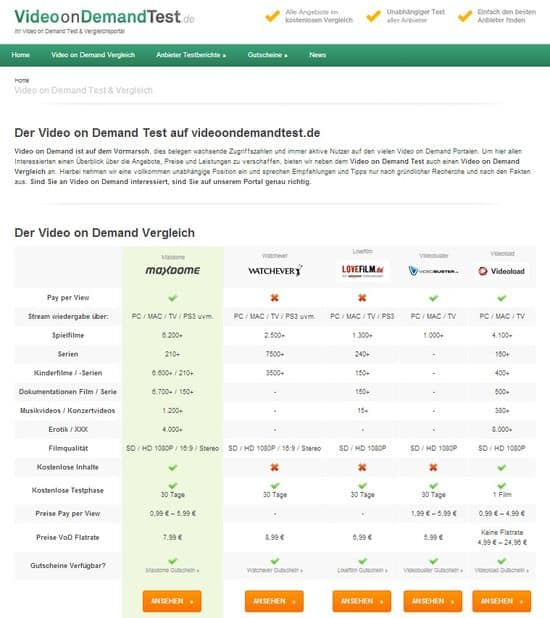Click the 'Spielfilme' row label

pyautogui.click(x=68, y=335)
